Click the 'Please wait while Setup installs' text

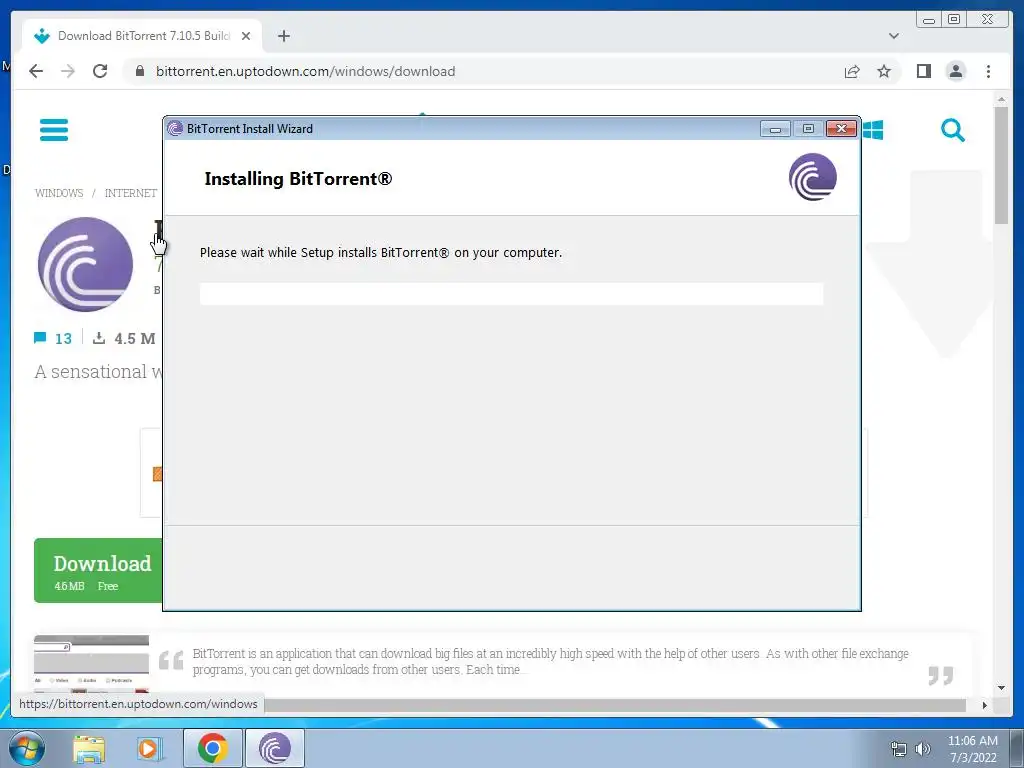(x=381, y=253)
